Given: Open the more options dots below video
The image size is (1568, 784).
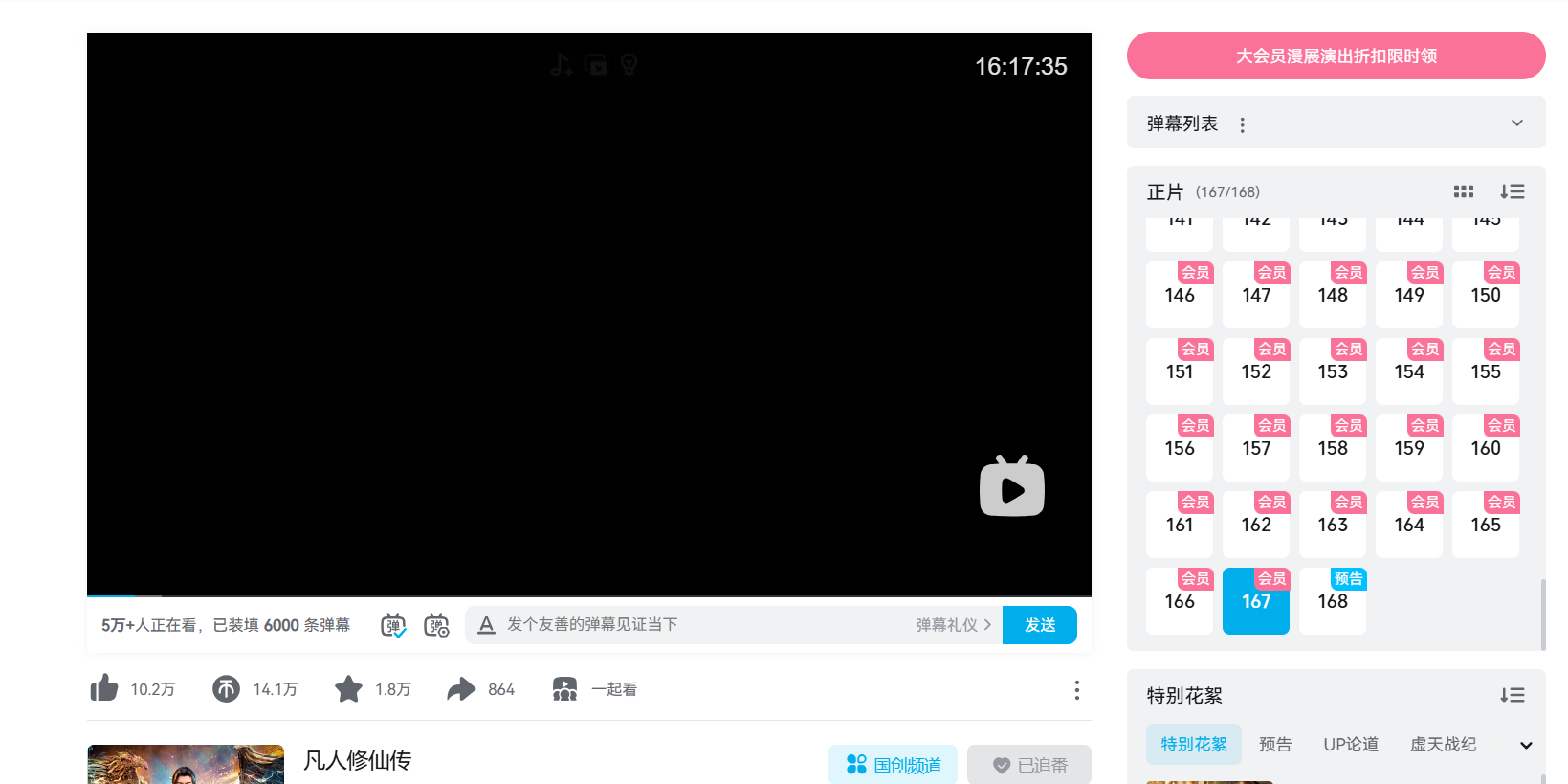Looking at the screenshot, I should coord(1076,690).
